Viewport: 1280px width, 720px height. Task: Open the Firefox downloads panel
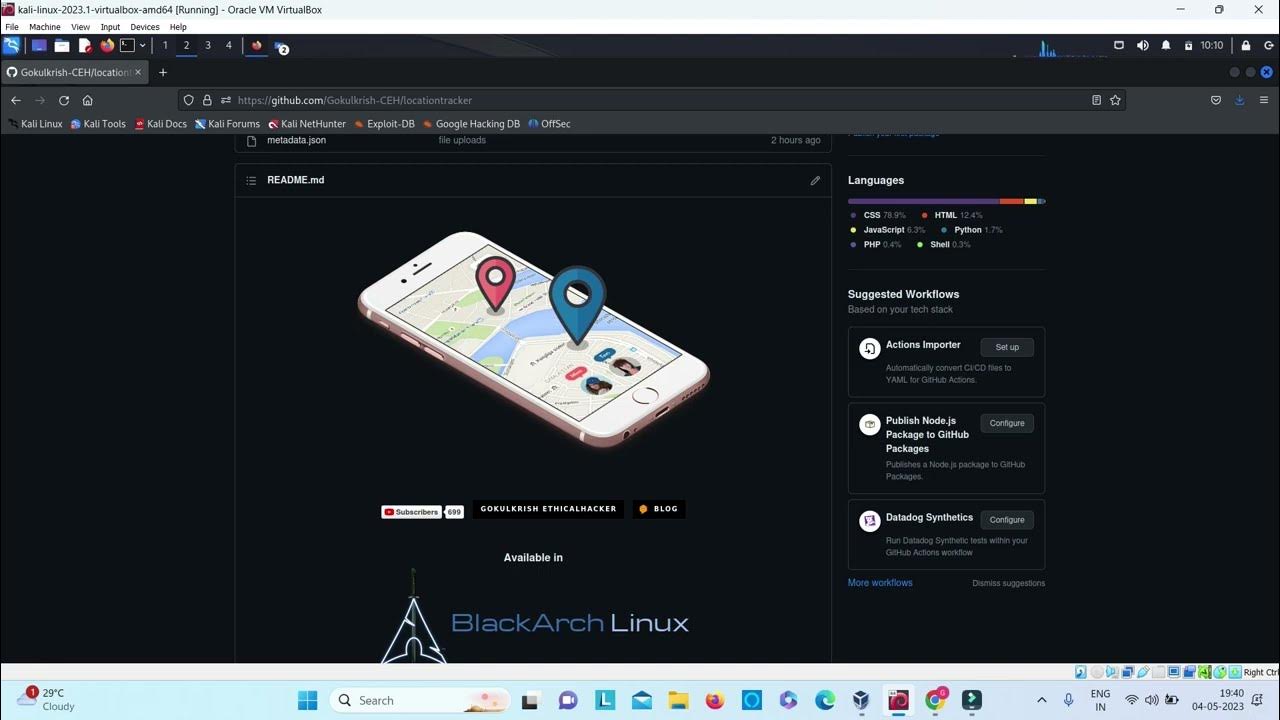click(1240, 100)
